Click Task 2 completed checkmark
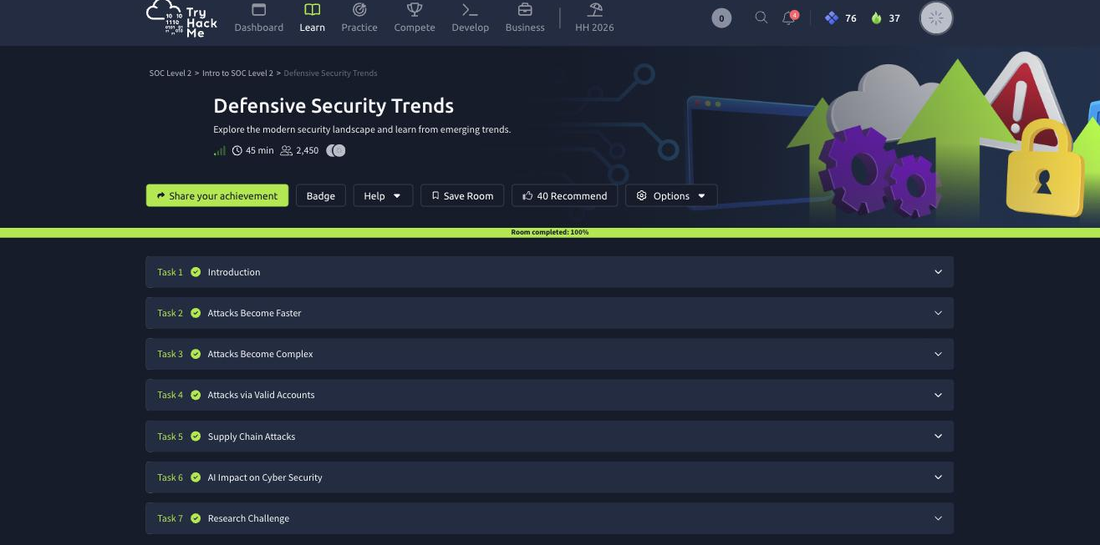This screenshot has width=1100, height=545. point(196,313)
